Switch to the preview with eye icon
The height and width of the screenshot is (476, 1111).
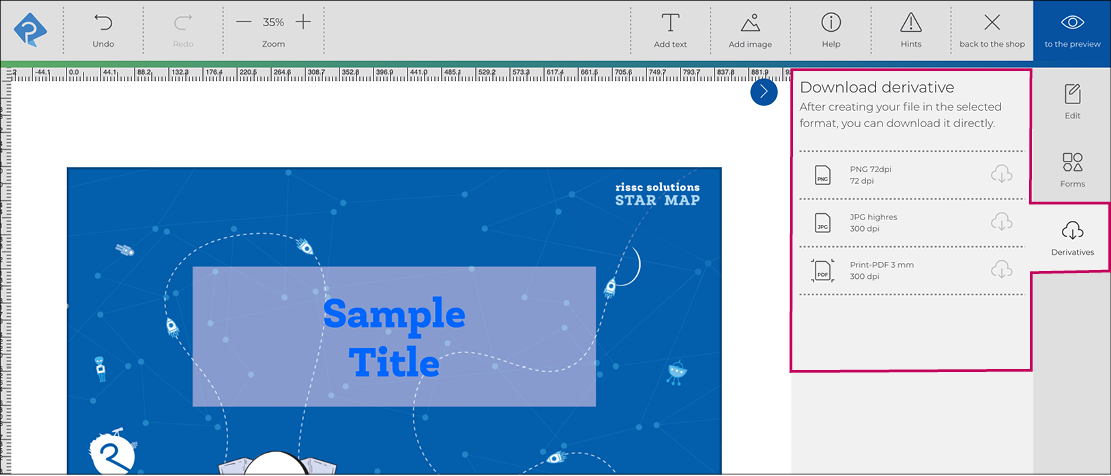point(1071,23)
